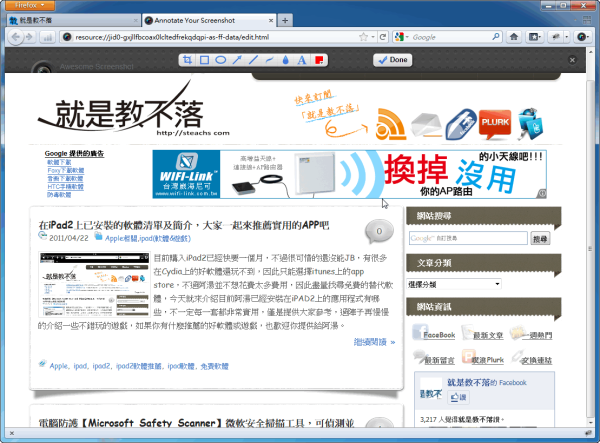Click the Google search box
This screenshot has height=443, width=600.
click(452, 37)
